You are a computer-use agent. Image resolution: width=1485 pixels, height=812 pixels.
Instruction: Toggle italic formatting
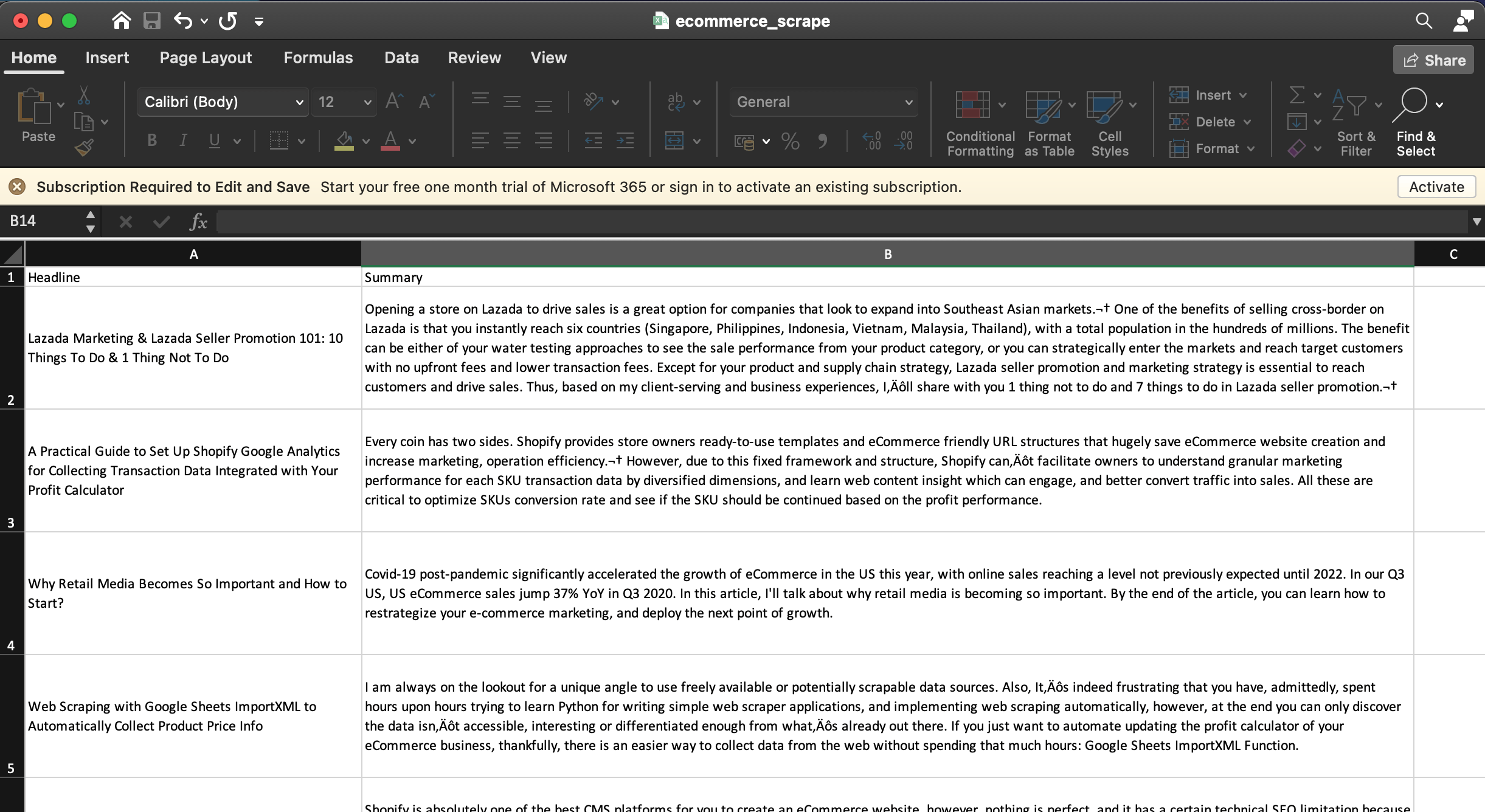click(x=182, y=140)
